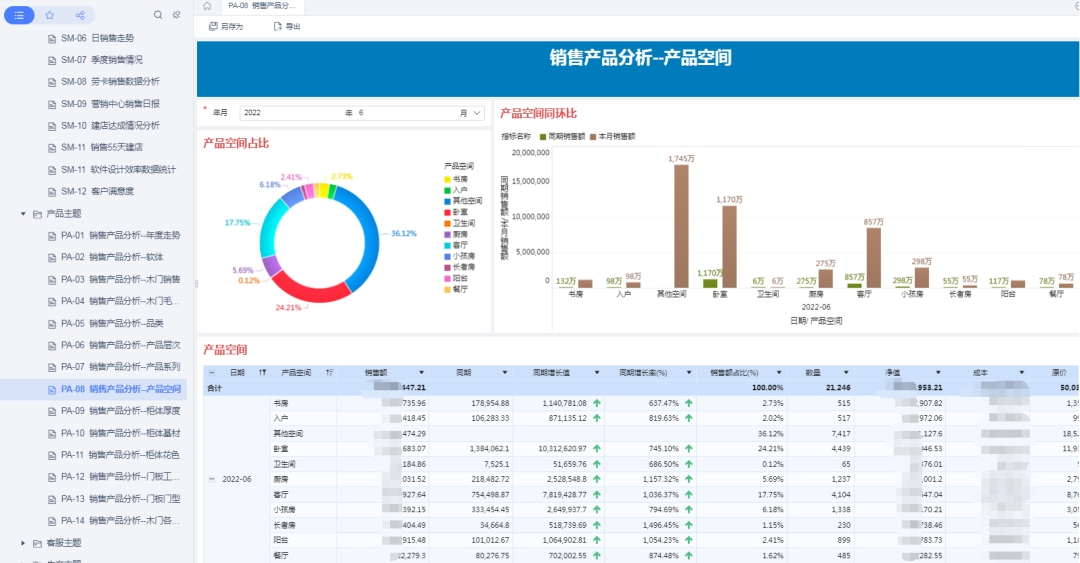The image size is (1080, 563).
Task: Collapse the 2022-06 row group
Action: (x=211, y=479)
